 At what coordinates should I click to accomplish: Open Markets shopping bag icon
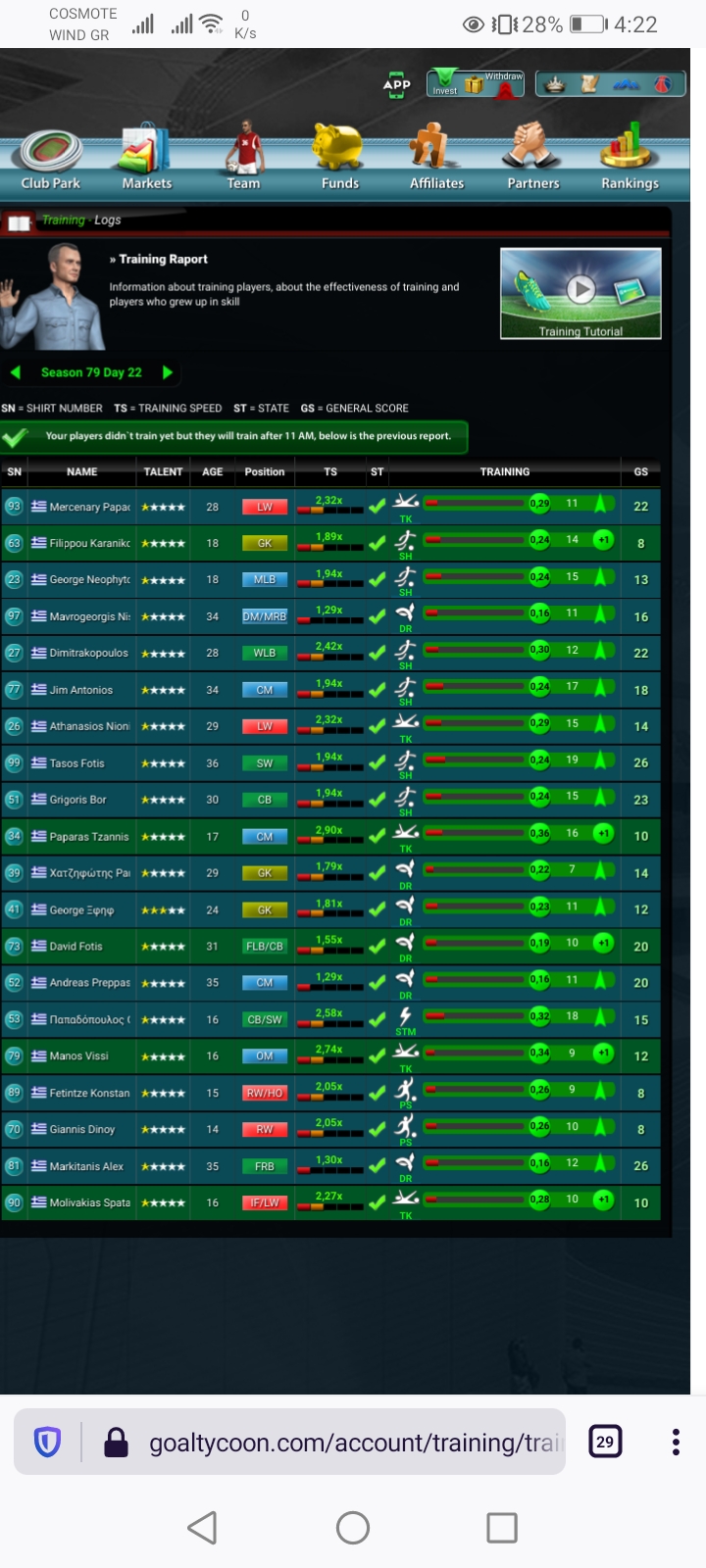coord(147,149)
